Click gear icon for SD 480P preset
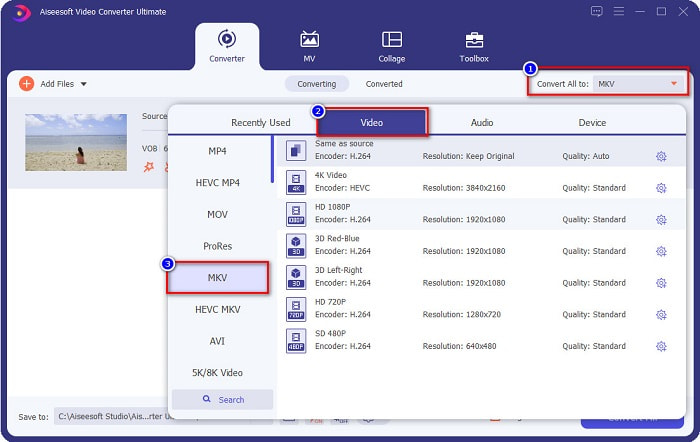700x442 pixels. click(661, 346)
